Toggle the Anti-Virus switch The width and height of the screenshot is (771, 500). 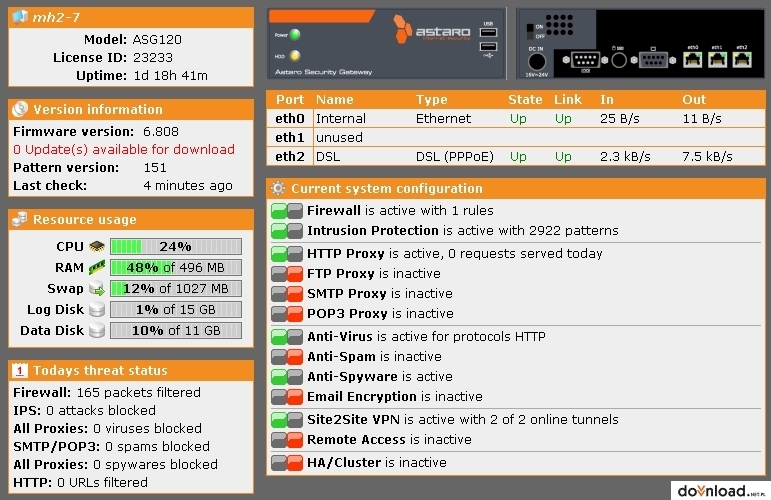click(287, 337)
